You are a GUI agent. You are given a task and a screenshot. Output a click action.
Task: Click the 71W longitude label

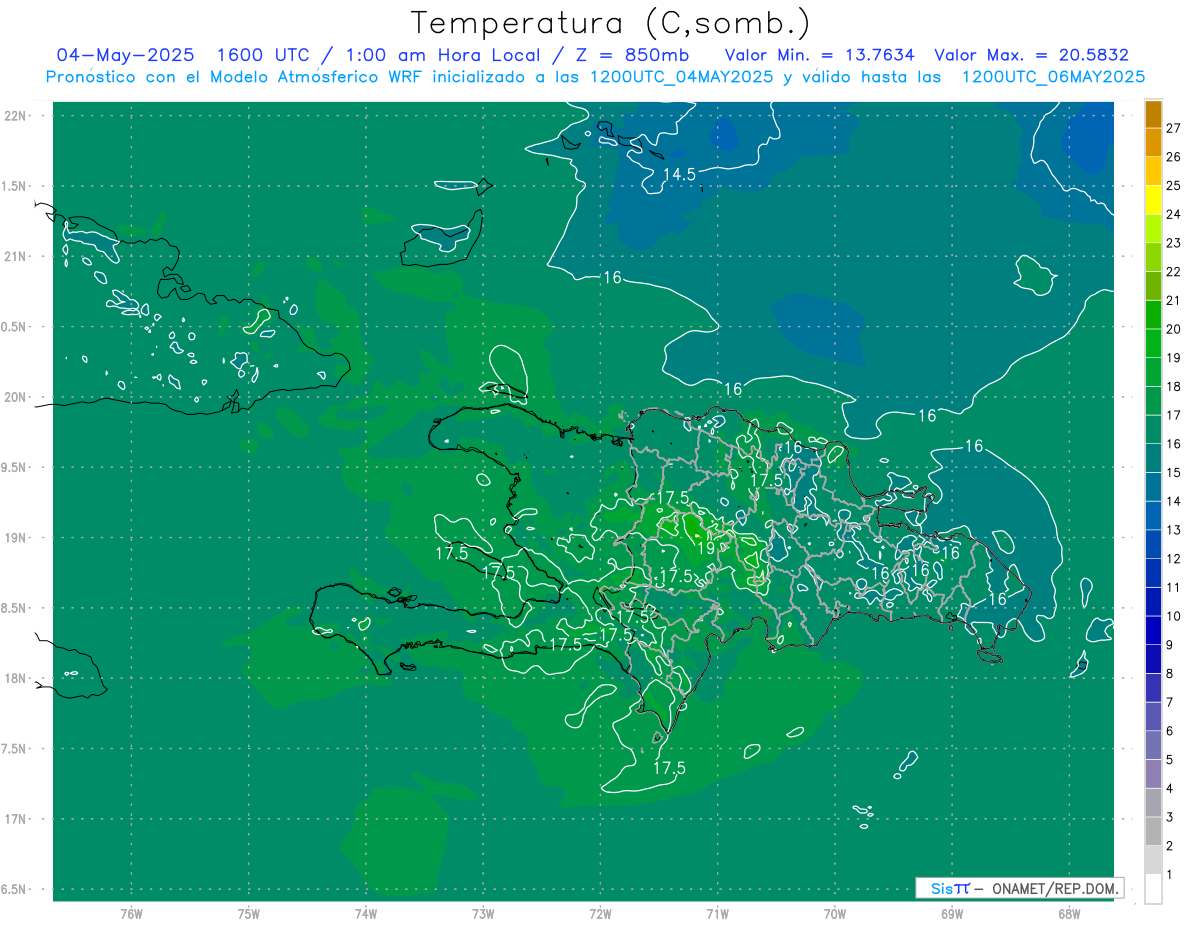(717, 914)
